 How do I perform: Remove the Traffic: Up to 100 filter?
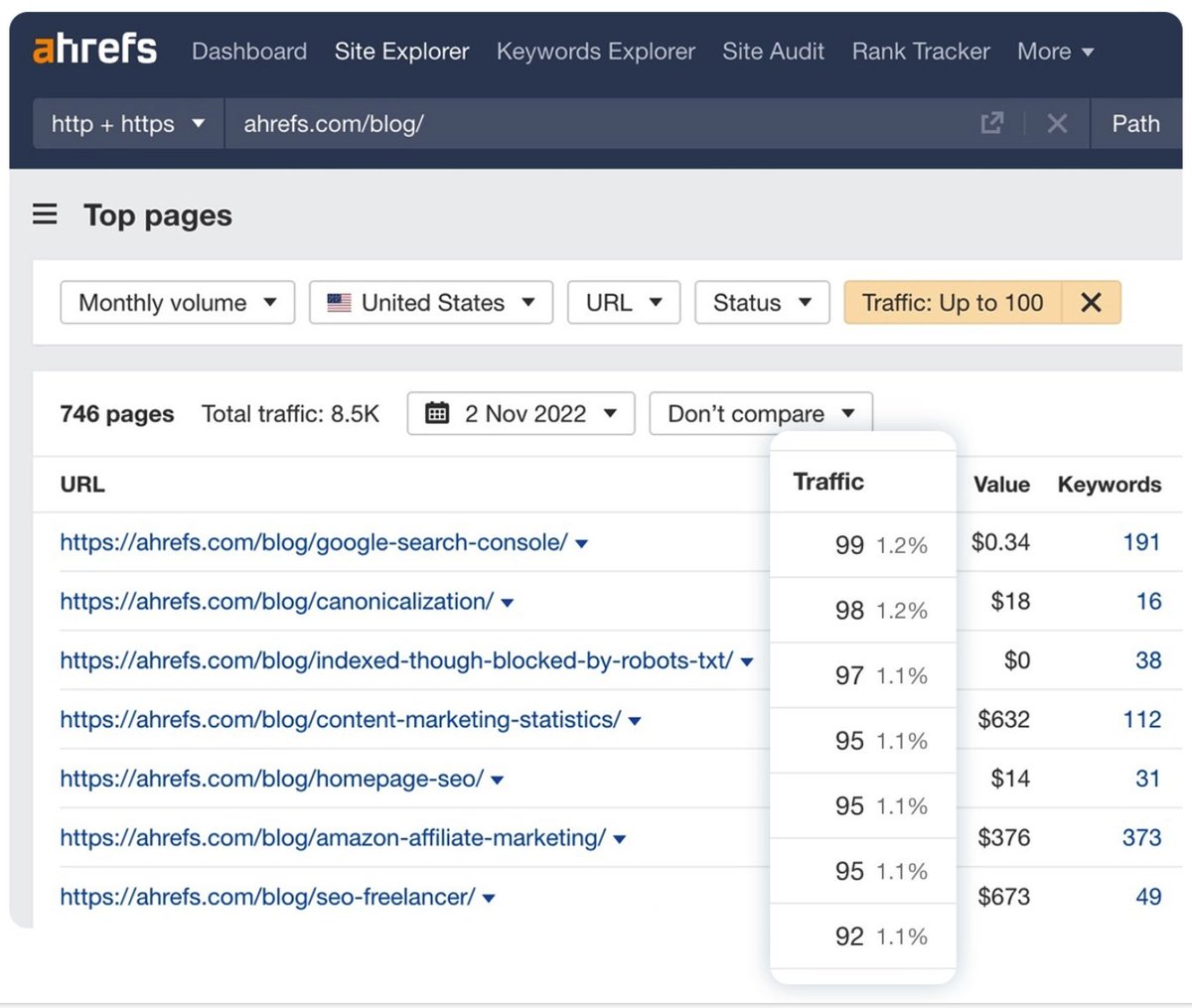pyautogui.click(x=1091, y=302)
